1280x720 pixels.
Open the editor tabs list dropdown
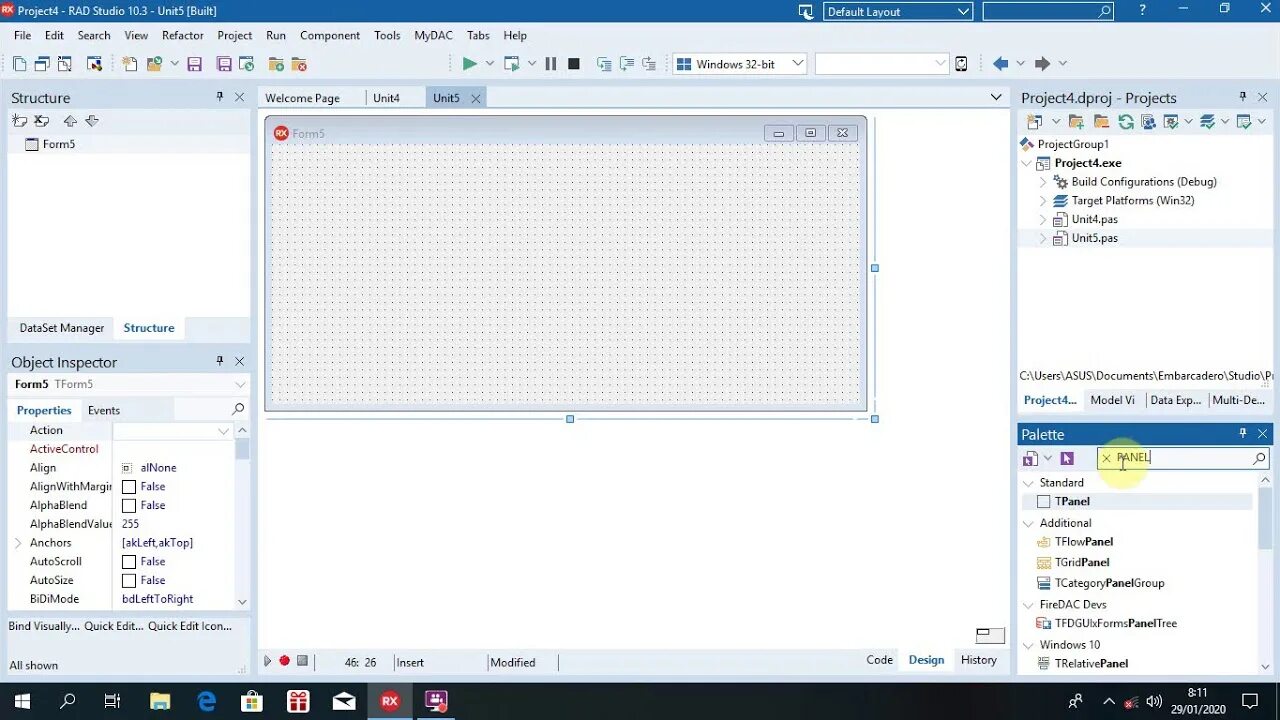click(996, 97)
